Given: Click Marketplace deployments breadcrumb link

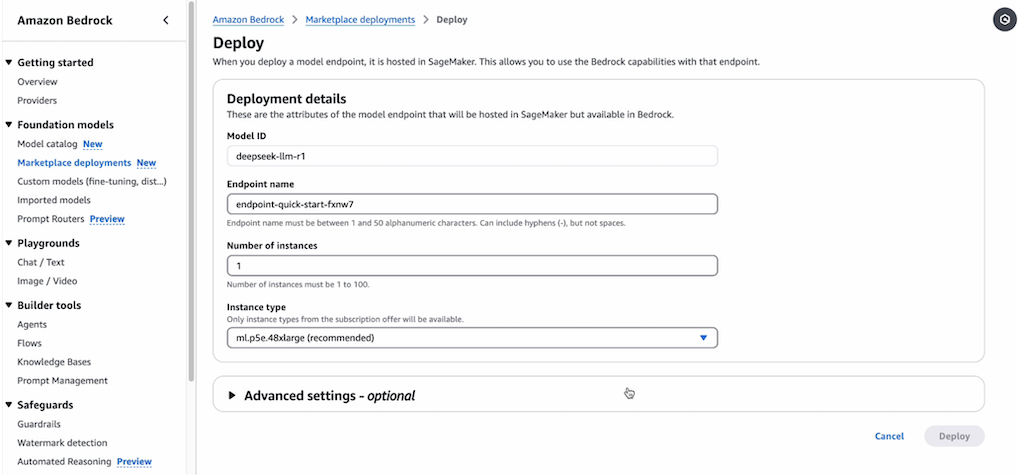Looking at the screenshot, I should click(x=360, y=20).
